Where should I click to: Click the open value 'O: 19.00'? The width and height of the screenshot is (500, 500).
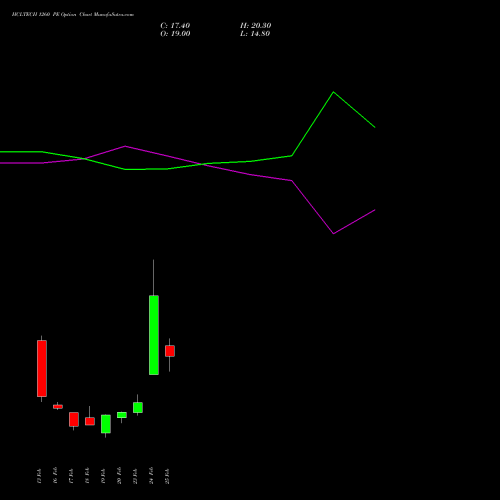click(x=175, y=34)
